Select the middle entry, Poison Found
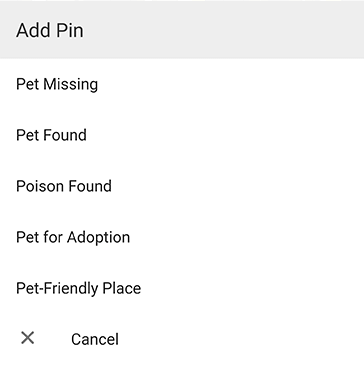The height and width of the screenshot is (367, 364). (182, 186)
